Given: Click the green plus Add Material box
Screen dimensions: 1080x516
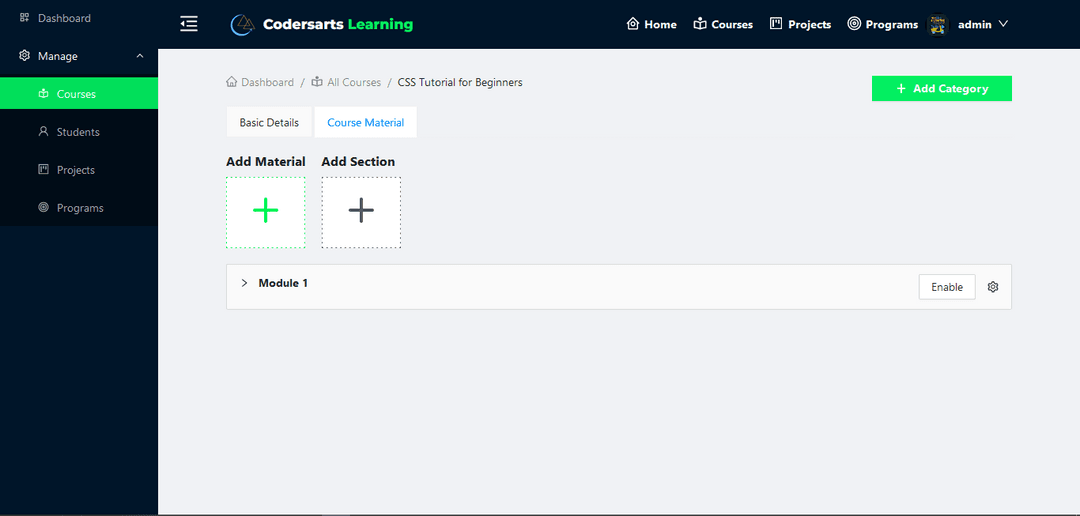Looking at the screenshot, I should tap(266, 212).
